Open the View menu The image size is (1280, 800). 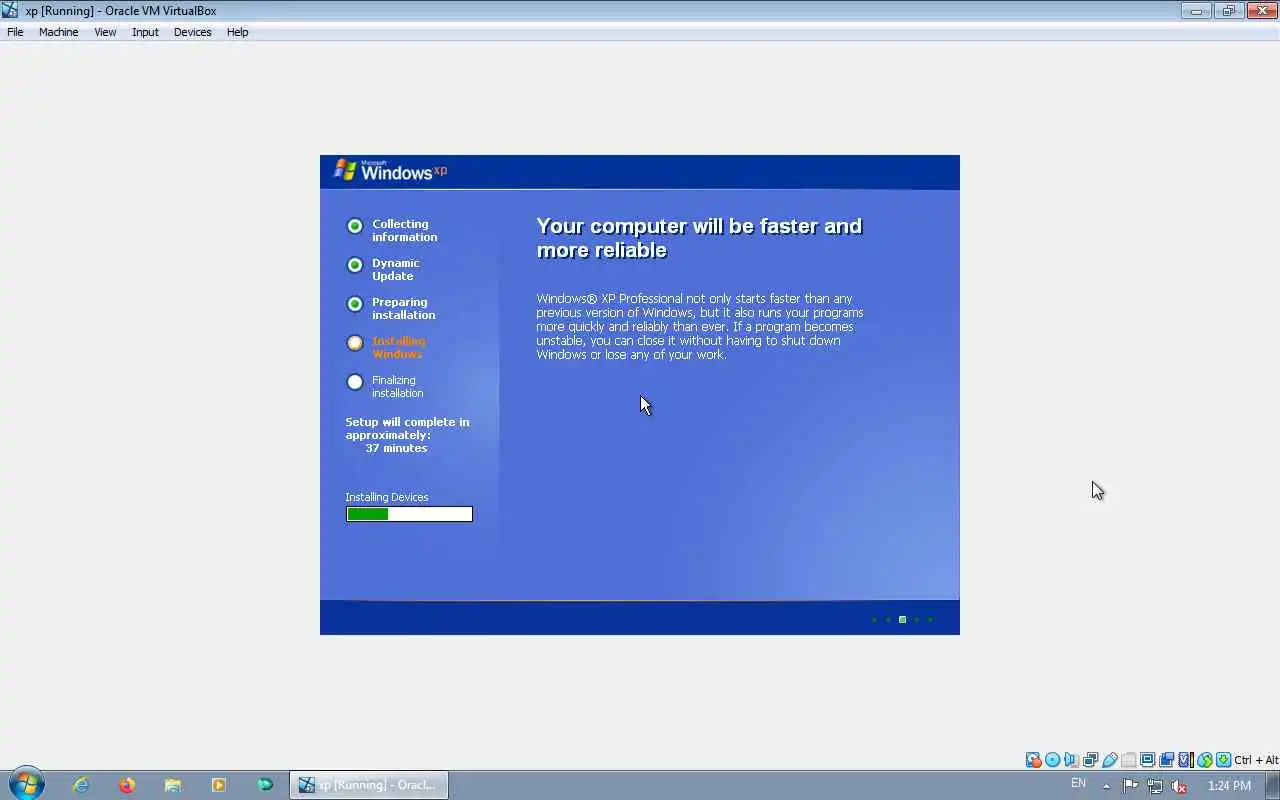click(x=105, y=32)
